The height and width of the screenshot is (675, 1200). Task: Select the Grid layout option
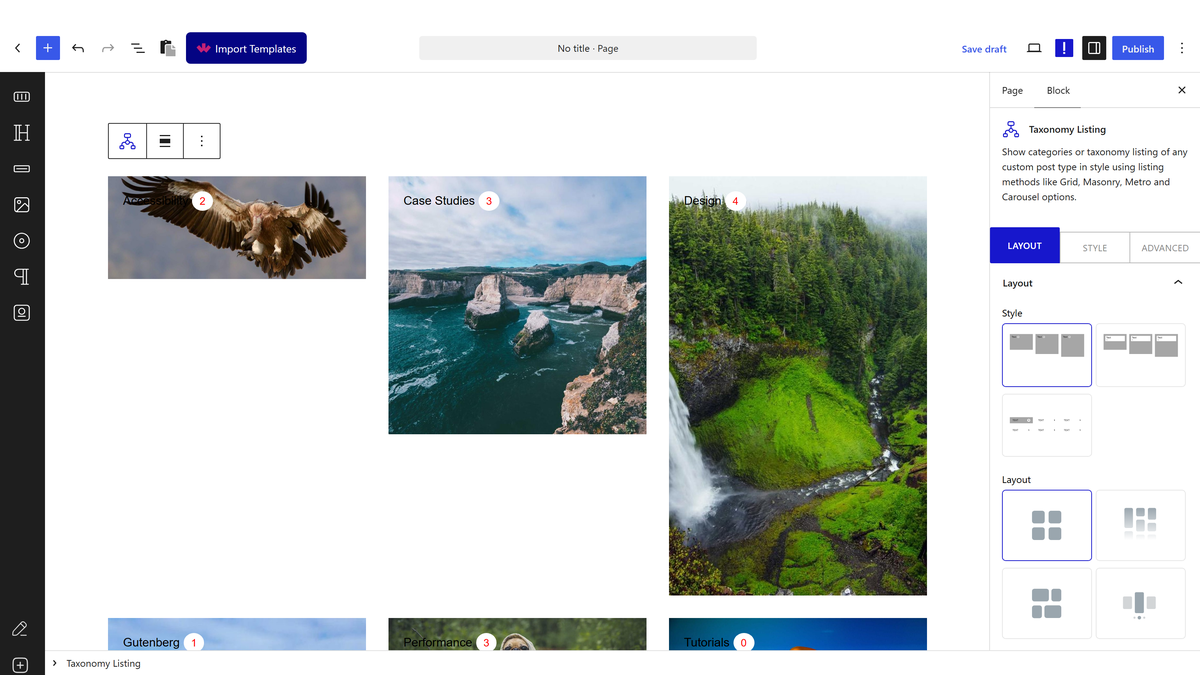coord(1047,525)
